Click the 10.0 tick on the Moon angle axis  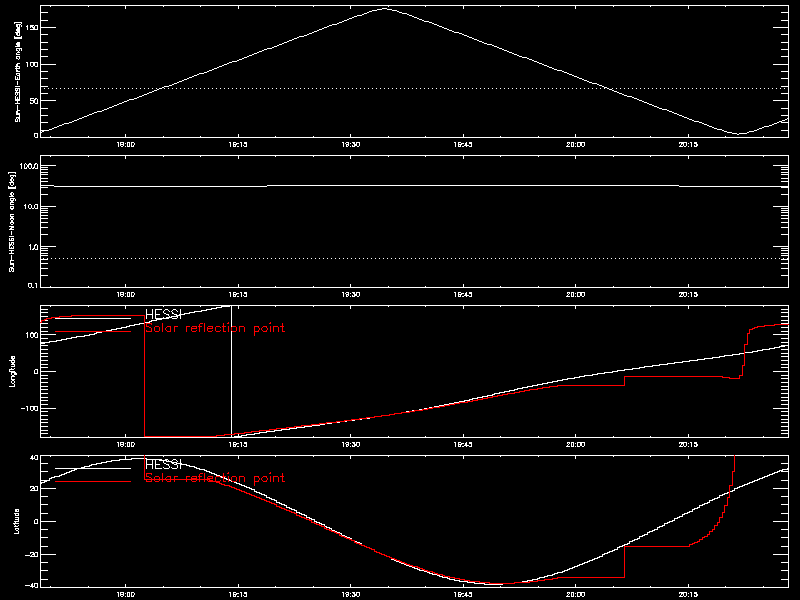[x=31, y=207]
